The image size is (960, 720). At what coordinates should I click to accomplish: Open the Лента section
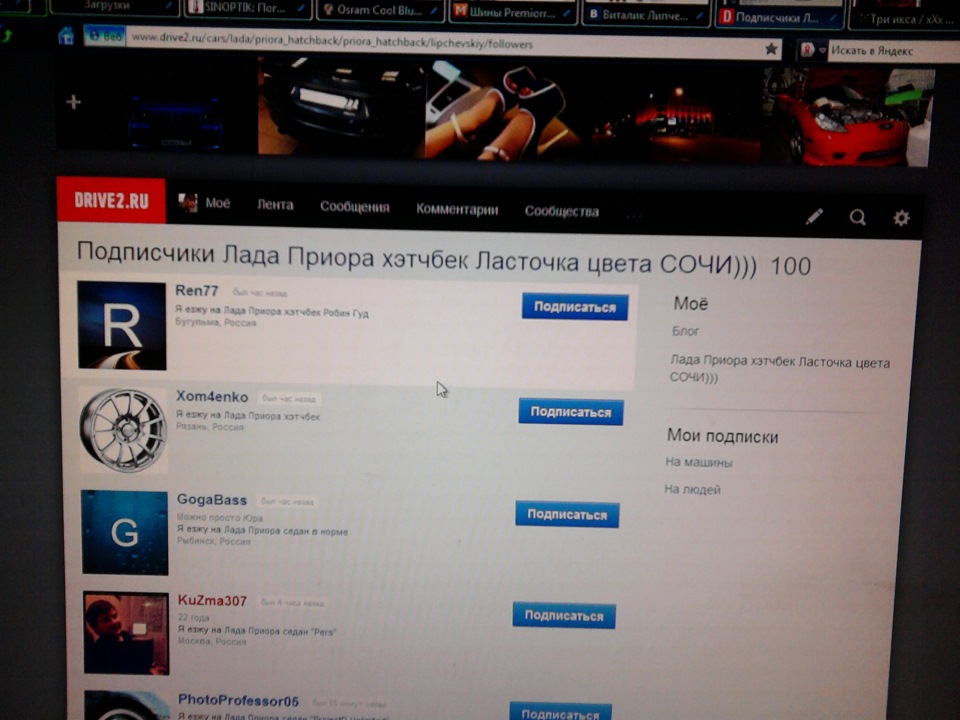[275, 205]
